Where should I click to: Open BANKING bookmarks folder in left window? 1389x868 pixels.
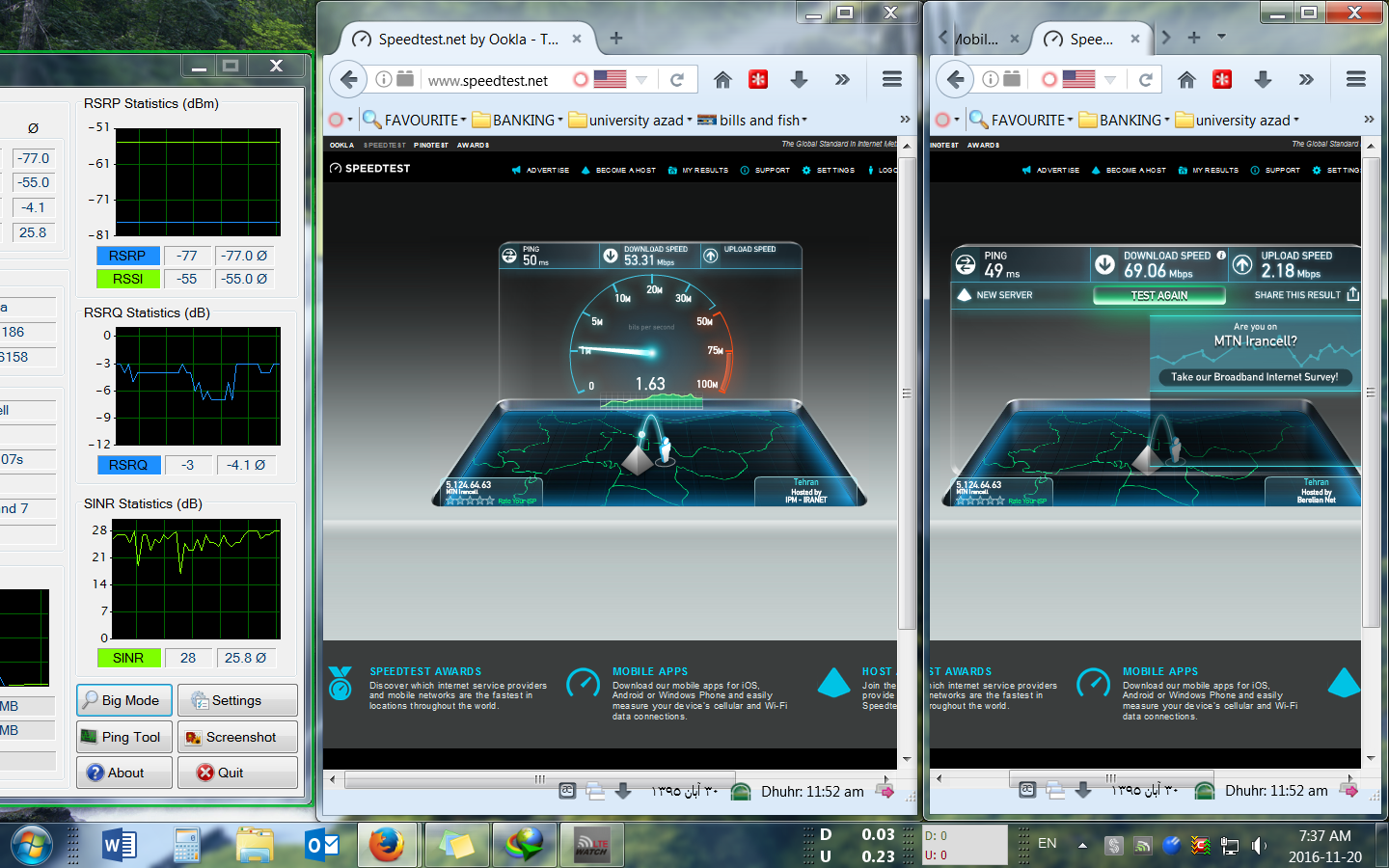coord(518,120)
